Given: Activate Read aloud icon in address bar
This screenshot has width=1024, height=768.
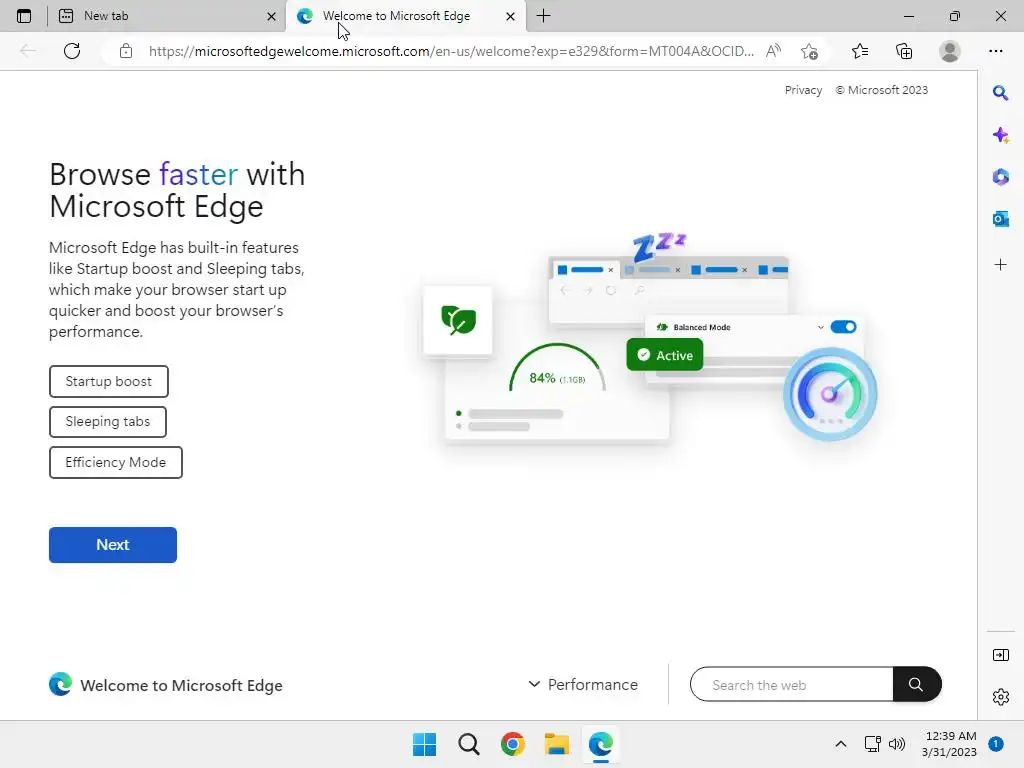Looking at the screenshot, I should [773, 51].
